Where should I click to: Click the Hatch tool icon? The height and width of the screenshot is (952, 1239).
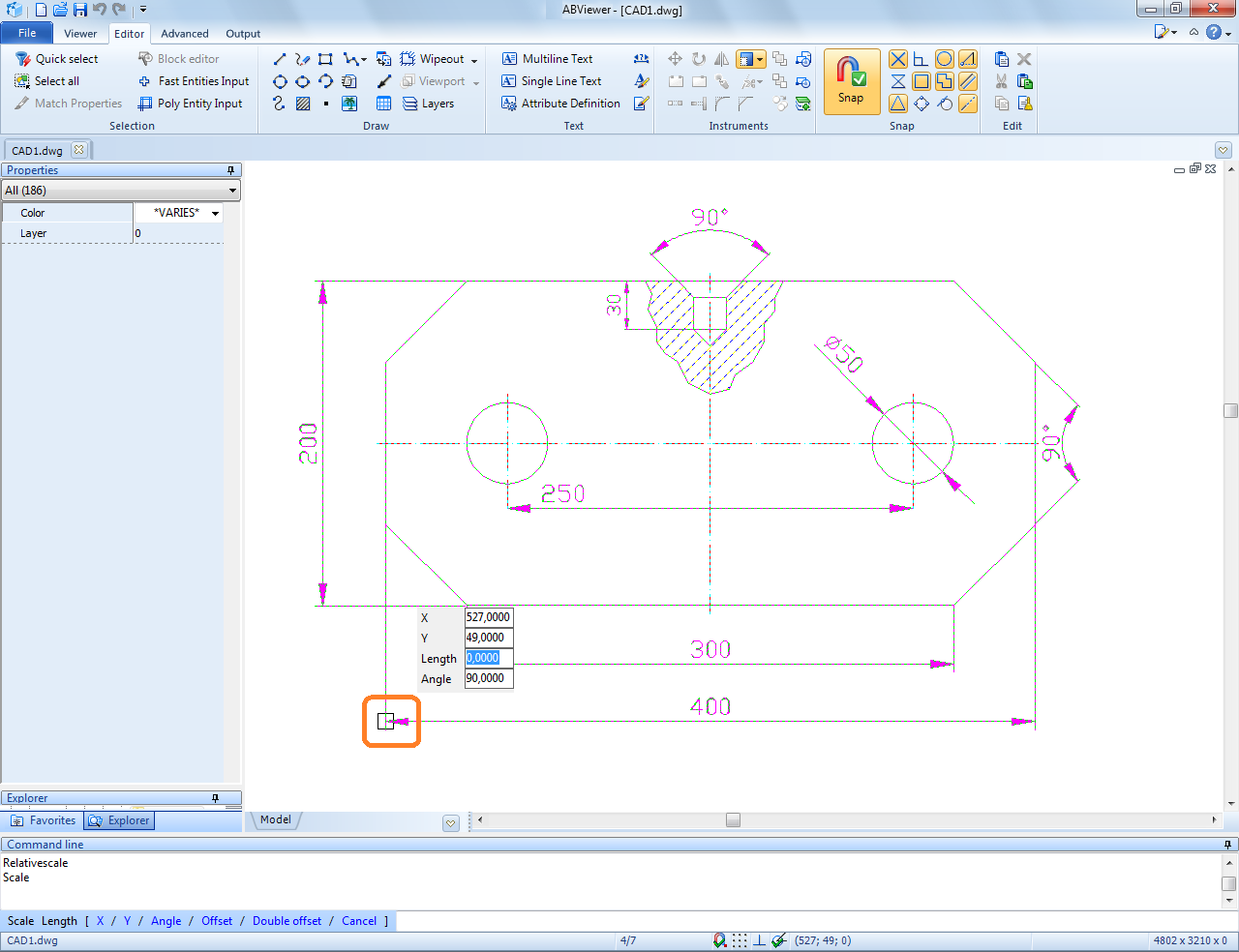click(303, 104)
